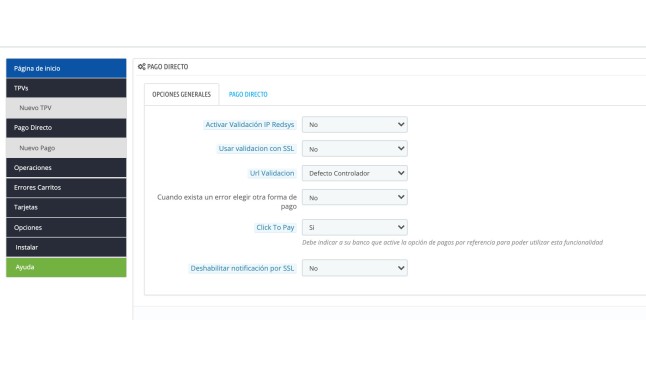Open Opciones sidebar item
Viewport: 646px width, 366px height.
coord(66,228)
